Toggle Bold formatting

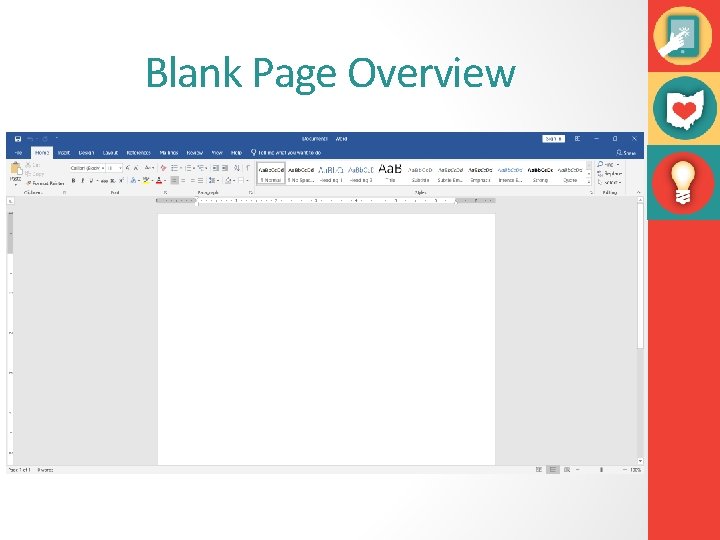point(73,180)
